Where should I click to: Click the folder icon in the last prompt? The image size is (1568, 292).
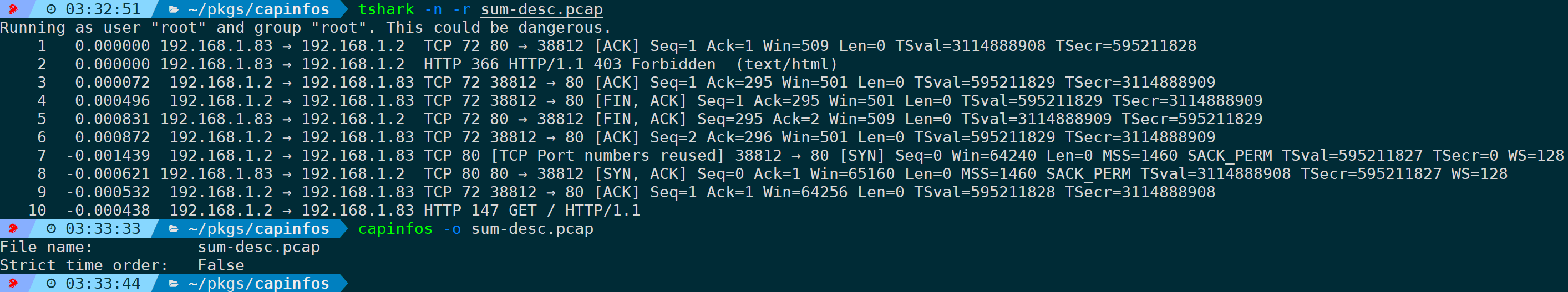(174, 284)
